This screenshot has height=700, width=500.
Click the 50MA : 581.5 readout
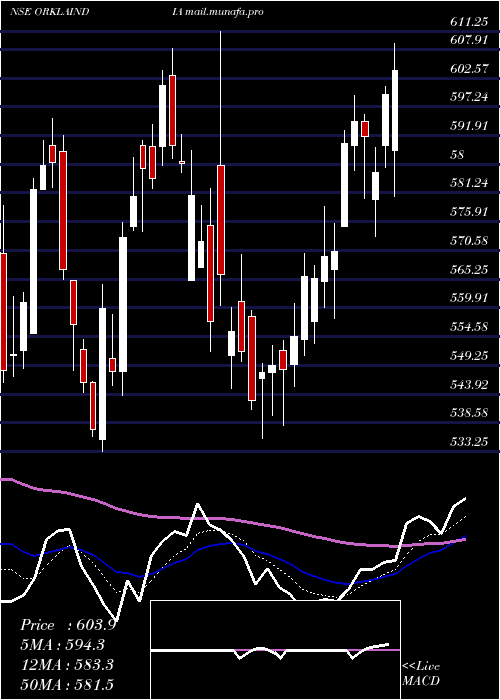(69, 685)
